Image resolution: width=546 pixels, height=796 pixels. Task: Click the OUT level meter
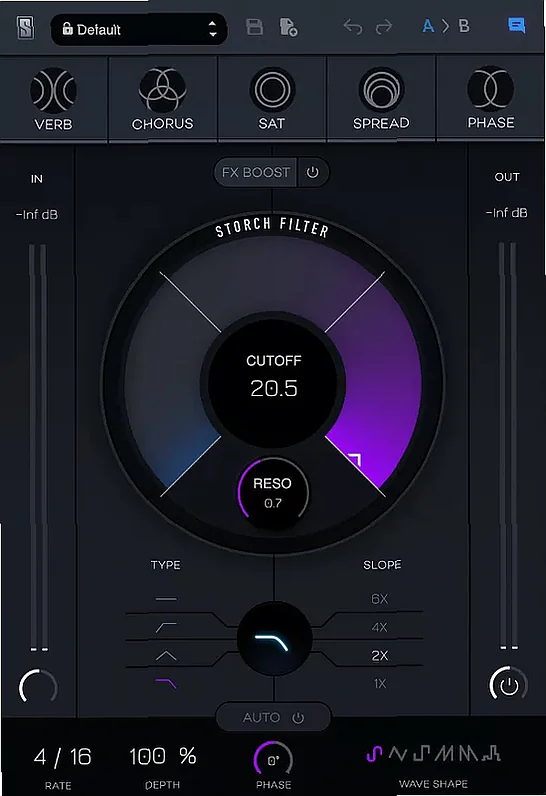(508, 446)
